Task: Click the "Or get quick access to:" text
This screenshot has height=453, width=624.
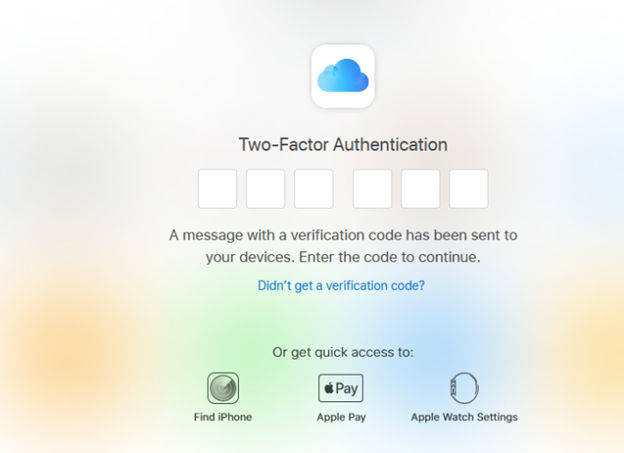Action: point(343,352)
